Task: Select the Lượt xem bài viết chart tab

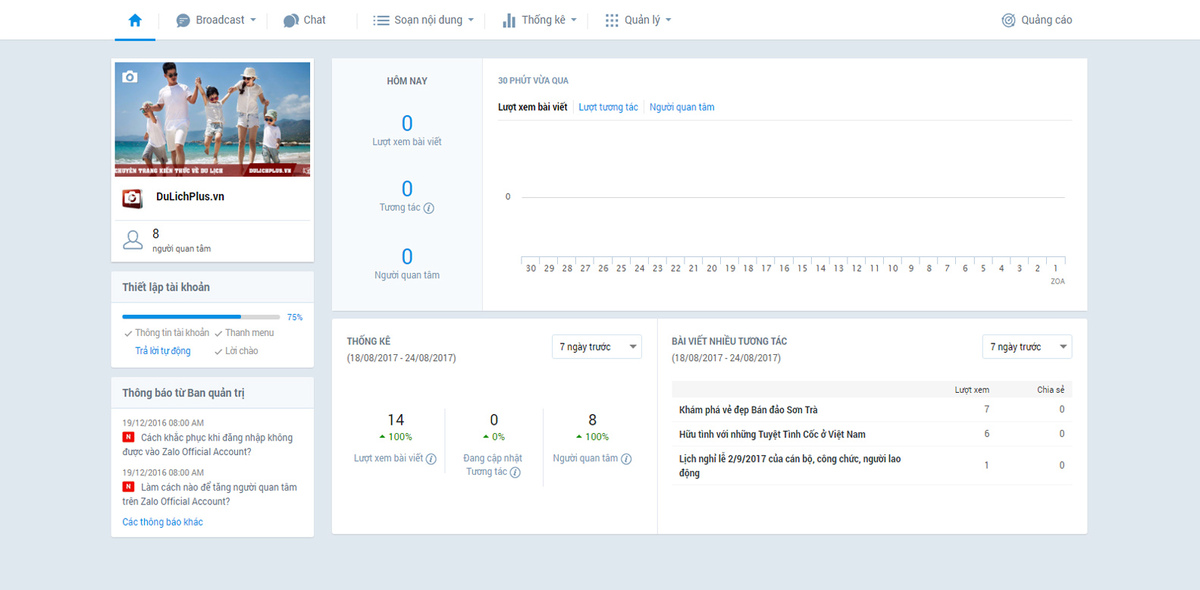Action: coord(533,107)
